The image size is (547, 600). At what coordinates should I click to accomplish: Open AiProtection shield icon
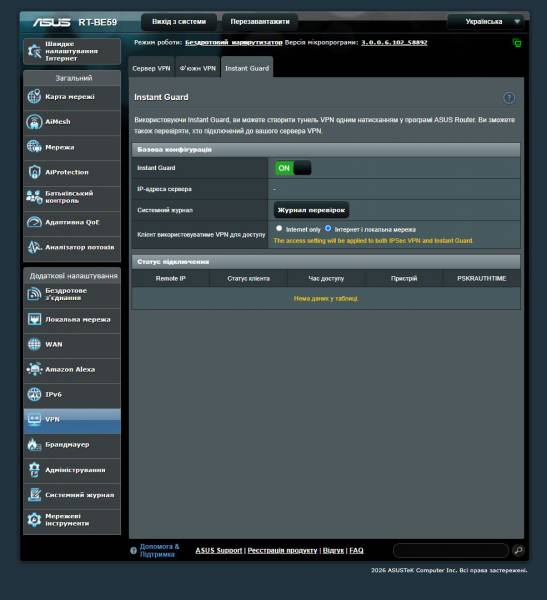34,172
